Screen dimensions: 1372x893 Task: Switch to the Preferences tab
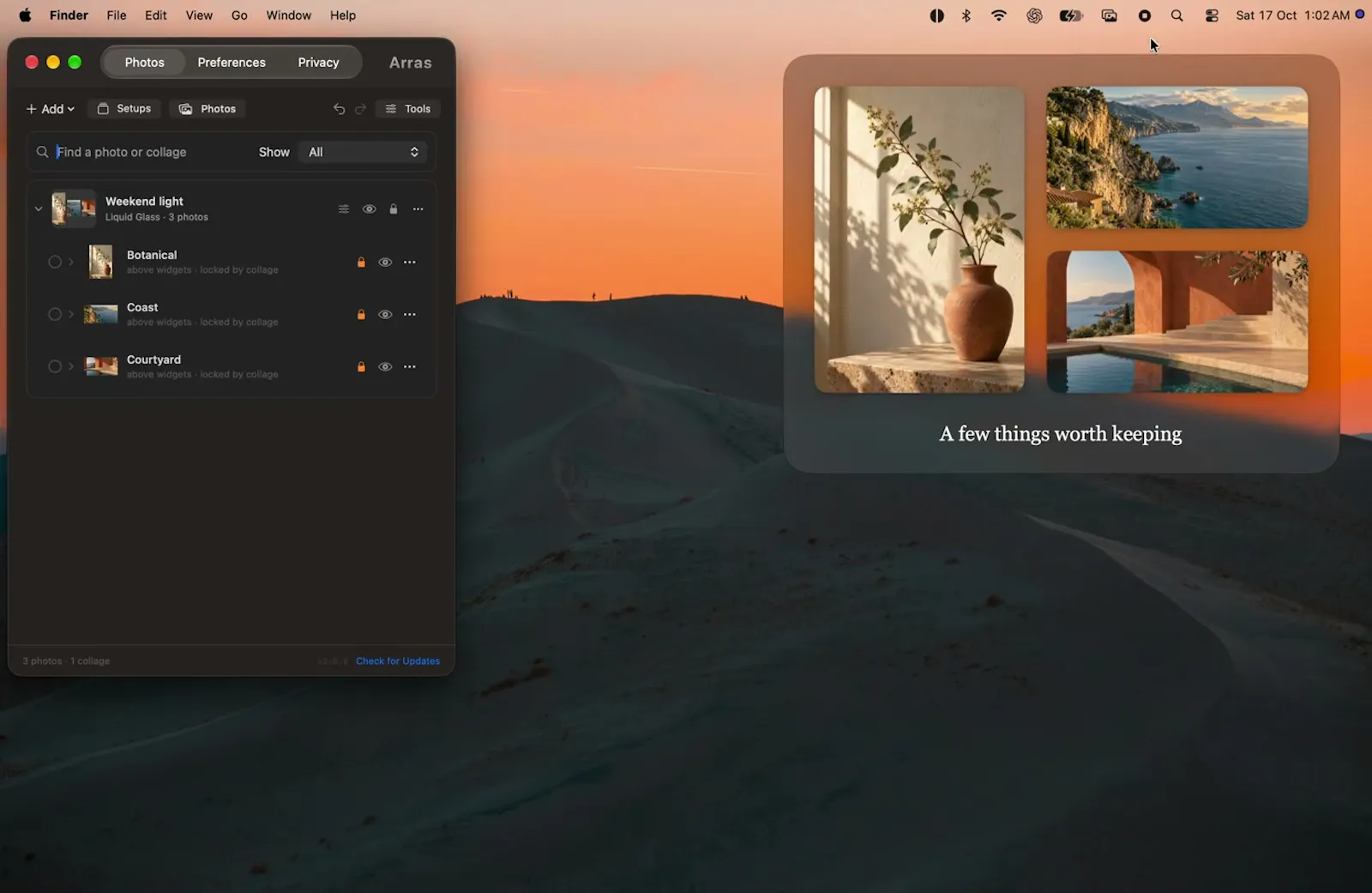click(x=232, y=63)
